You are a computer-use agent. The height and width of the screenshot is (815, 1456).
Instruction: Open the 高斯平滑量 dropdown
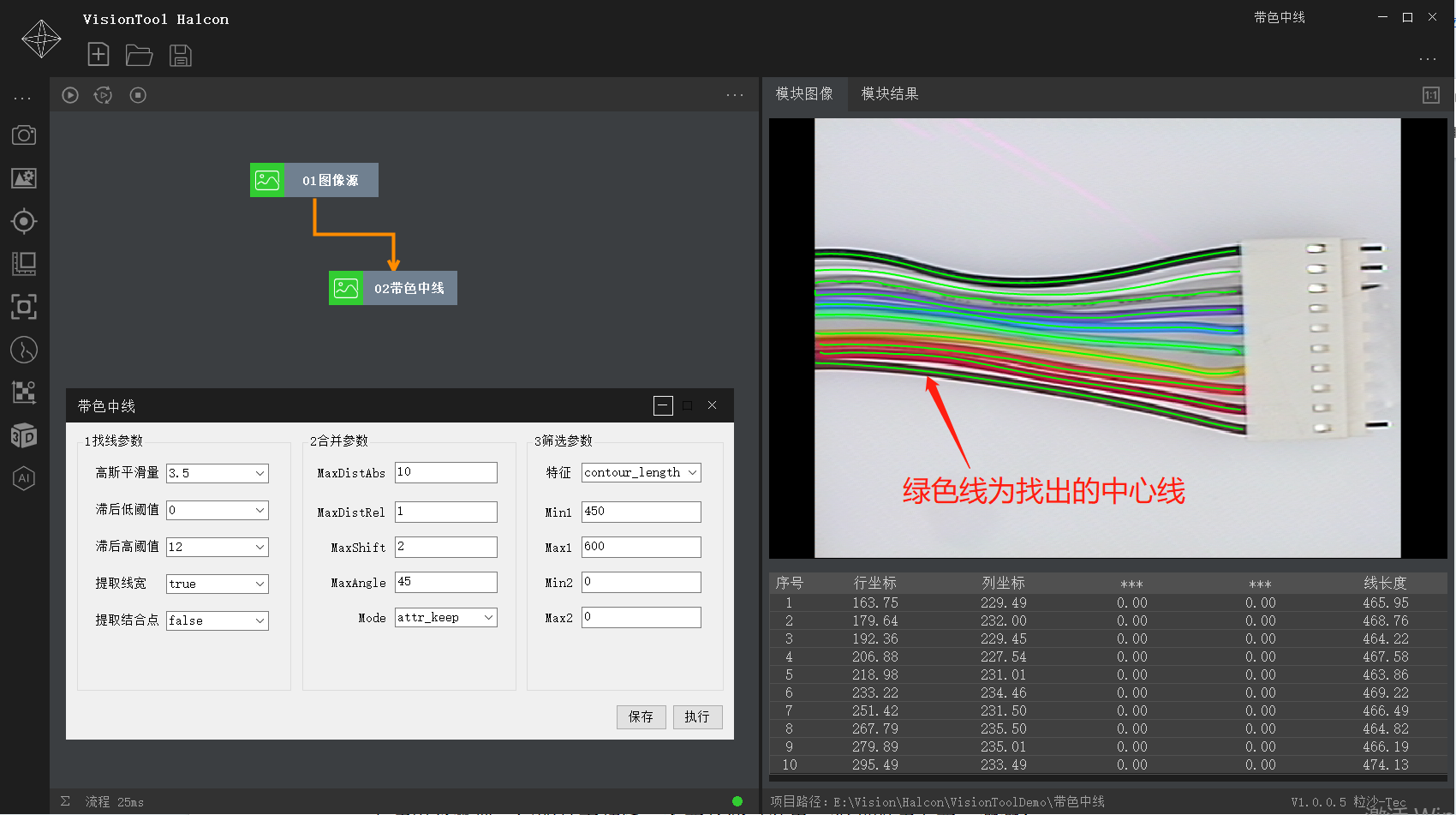point(218,473)
